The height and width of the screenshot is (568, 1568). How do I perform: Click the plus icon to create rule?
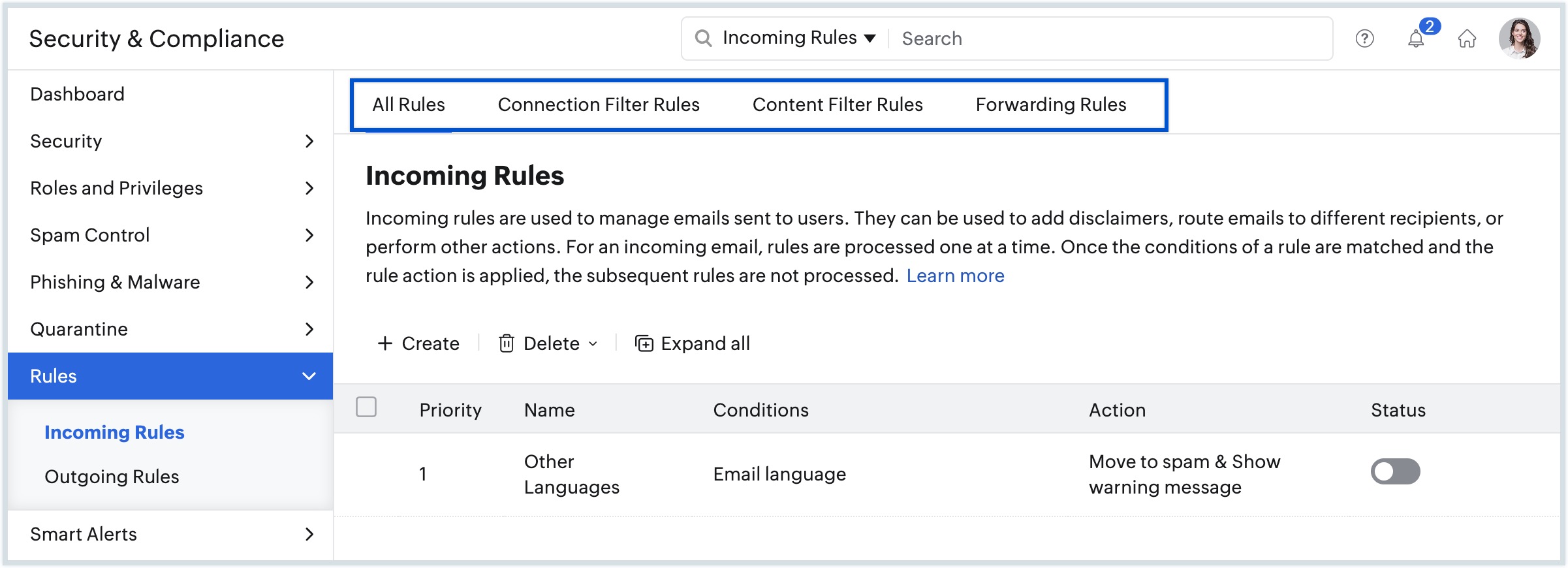pyautogui.click(x=385, y=343)
